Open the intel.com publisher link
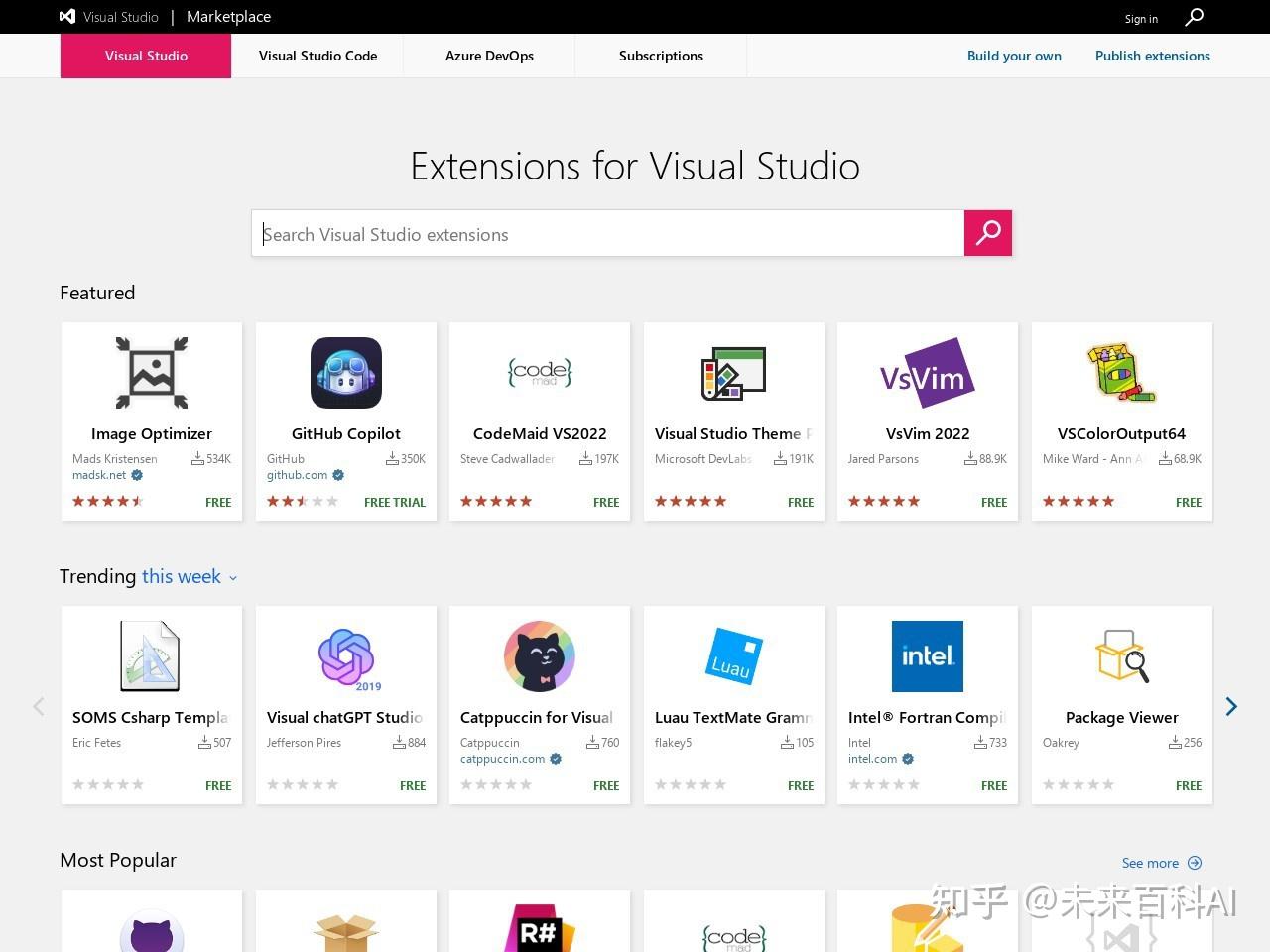The image size is (1270, 952). click(872, 759)
